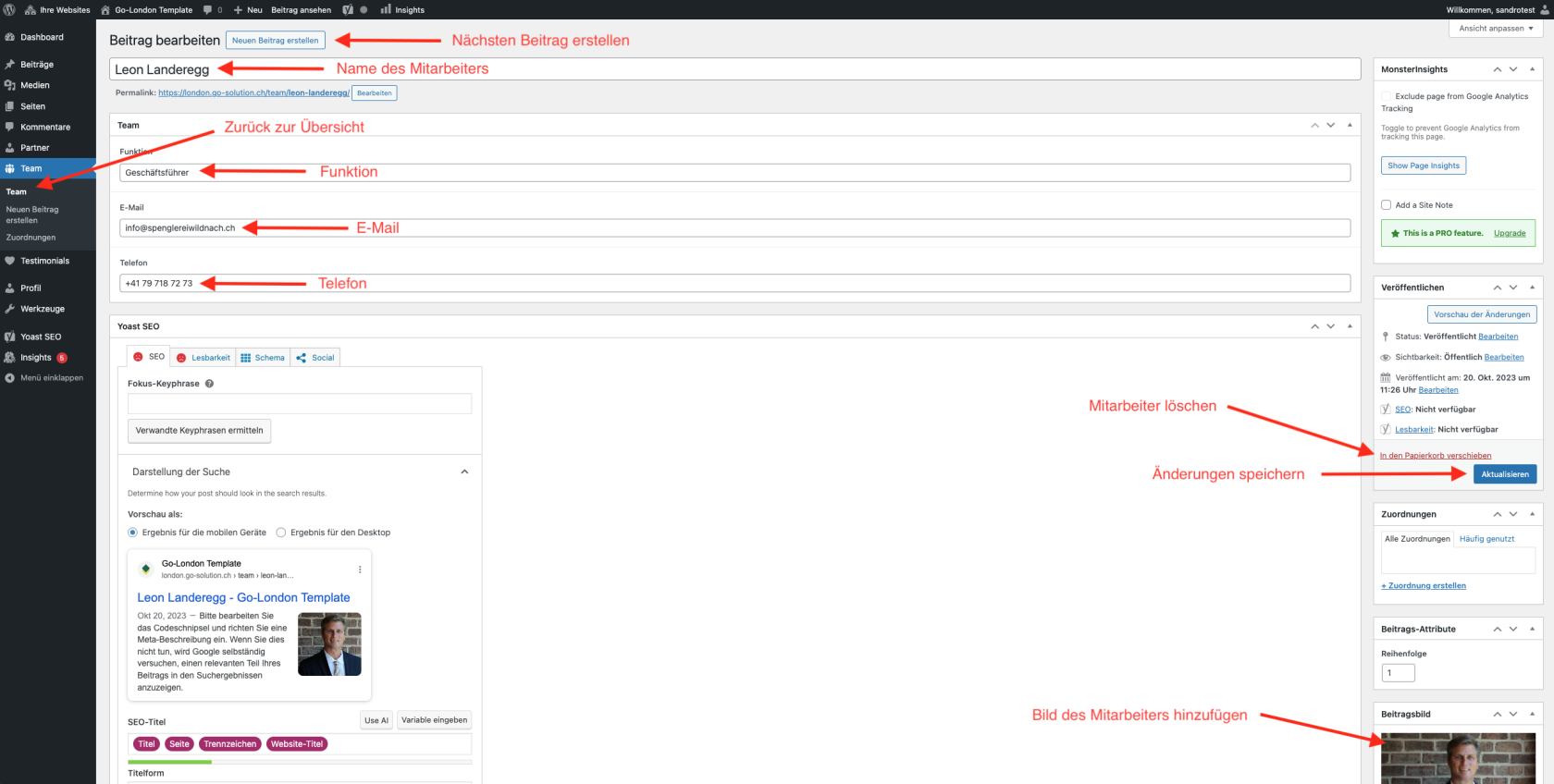The width and height of the screenshot is (1554, 784).
Task: Switch to the Social tab
Action: tap(315, 358)
